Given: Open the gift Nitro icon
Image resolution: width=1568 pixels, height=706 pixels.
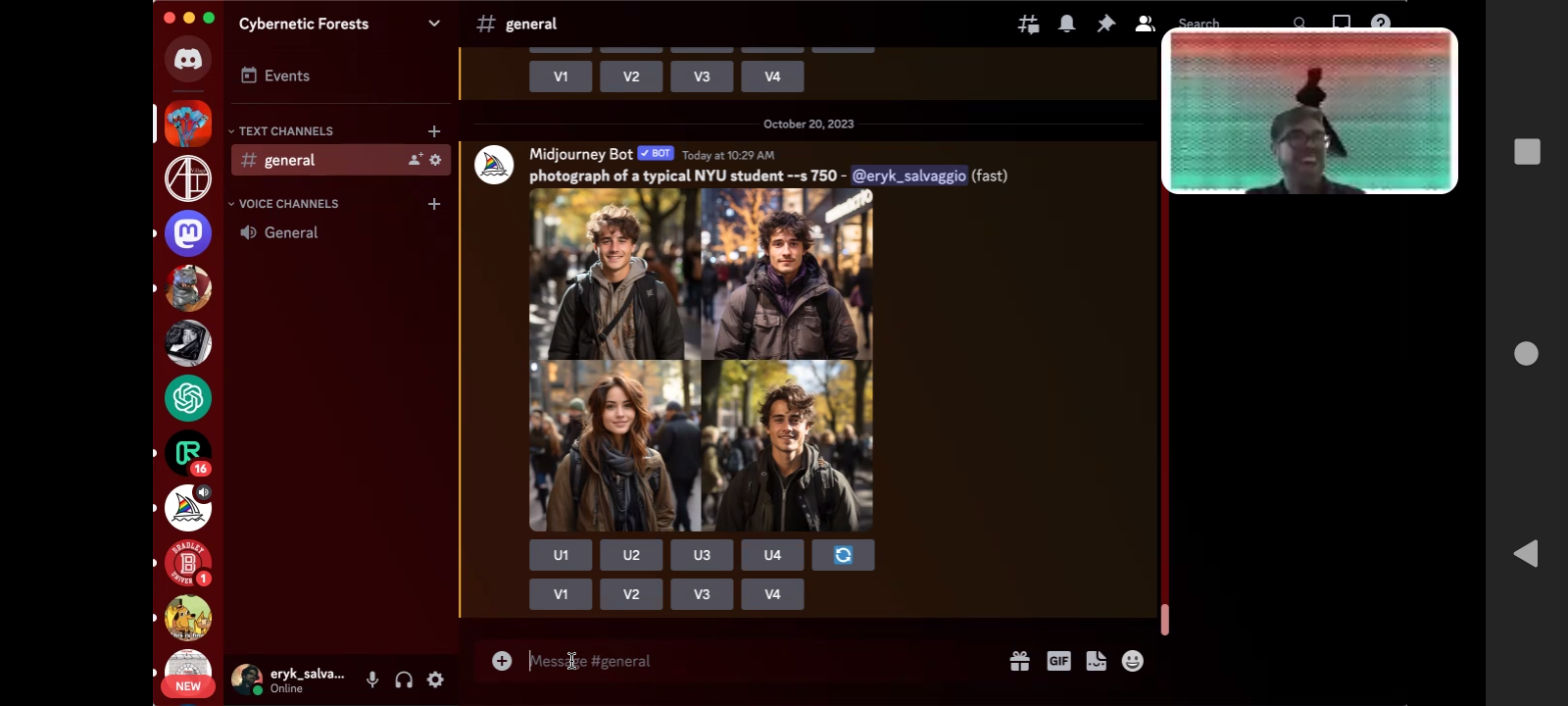Looking at the screenshot, I should [1019, 662].
